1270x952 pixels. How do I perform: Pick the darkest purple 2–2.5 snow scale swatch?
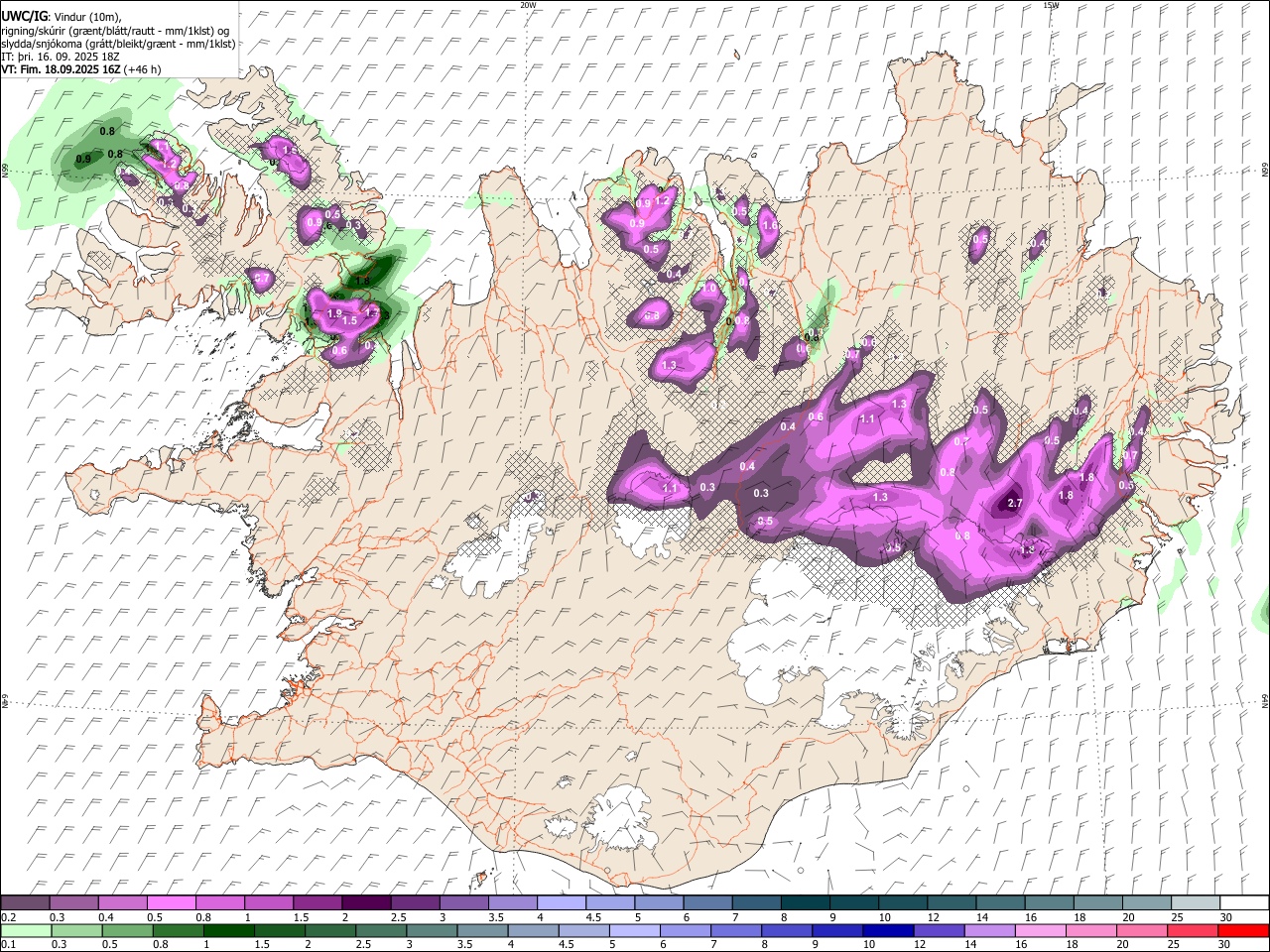pyautogui.click(x=365, y=903)
